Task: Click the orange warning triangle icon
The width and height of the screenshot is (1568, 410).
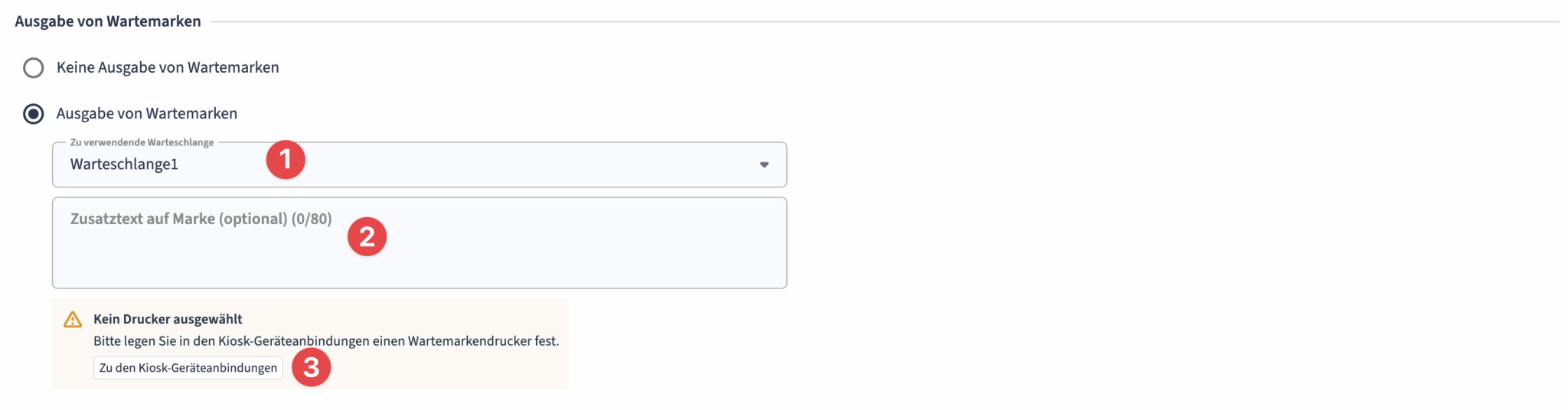Action: pyautogui.click(x=73, y=320)
